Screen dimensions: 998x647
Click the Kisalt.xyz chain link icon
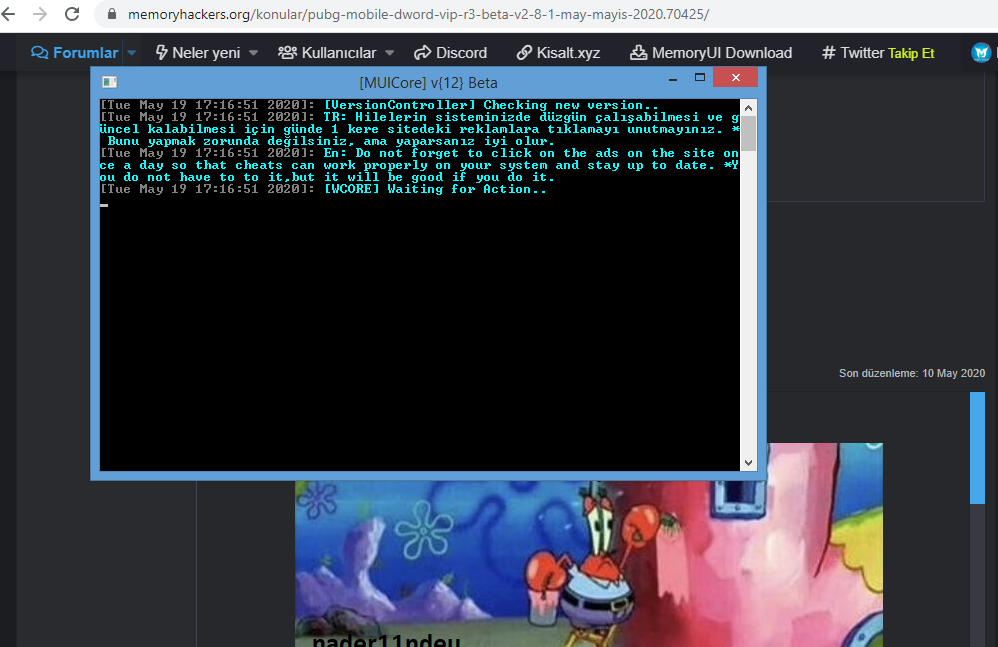[x=524, y=53]
